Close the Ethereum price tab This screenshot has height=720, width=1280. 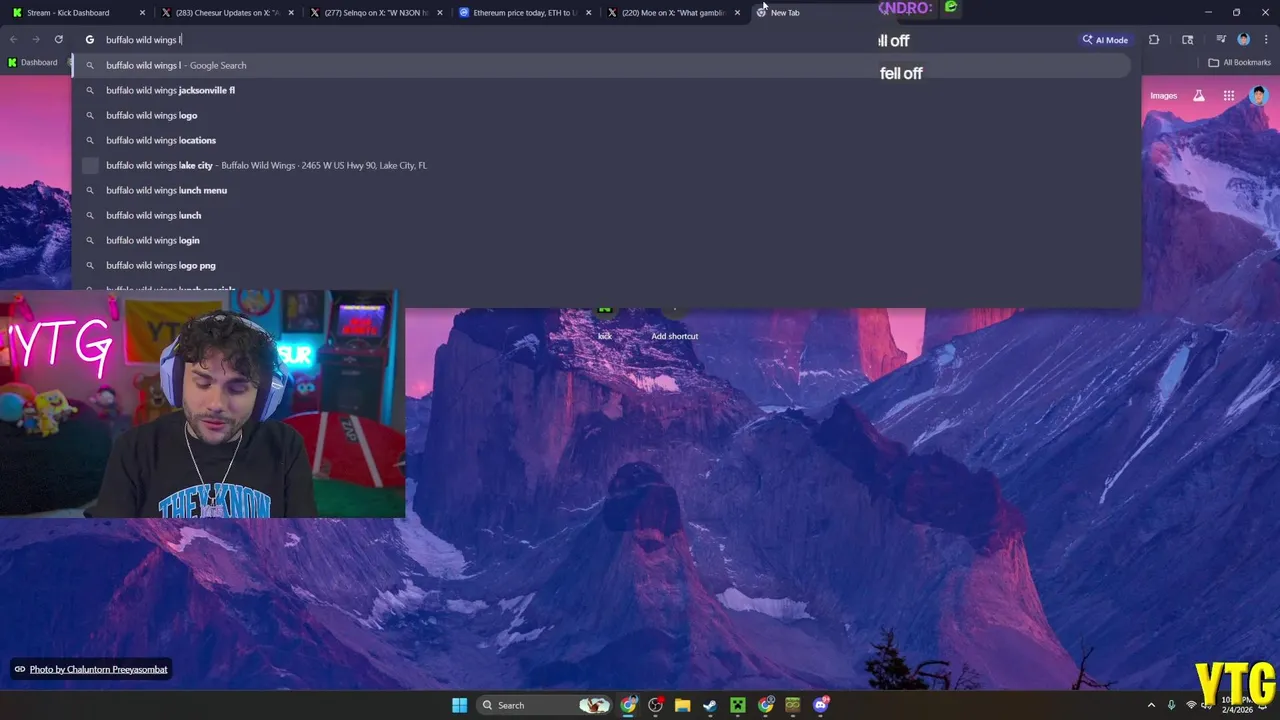(x=588, y=13)
